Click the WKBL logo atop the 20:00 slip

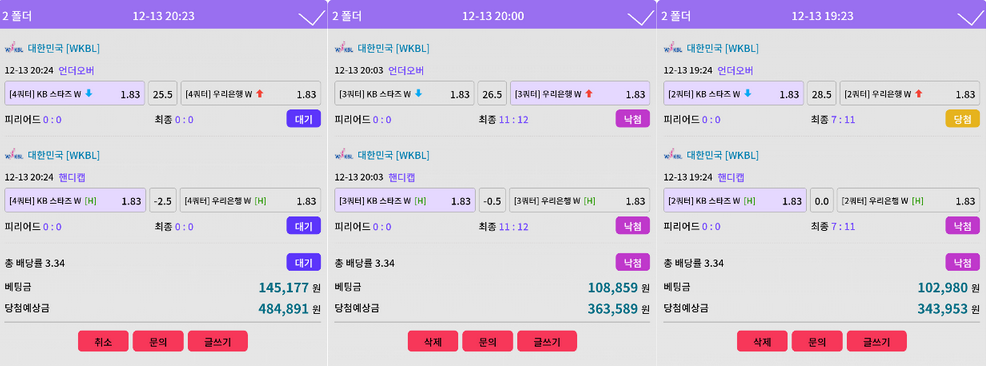click(344, 48)
